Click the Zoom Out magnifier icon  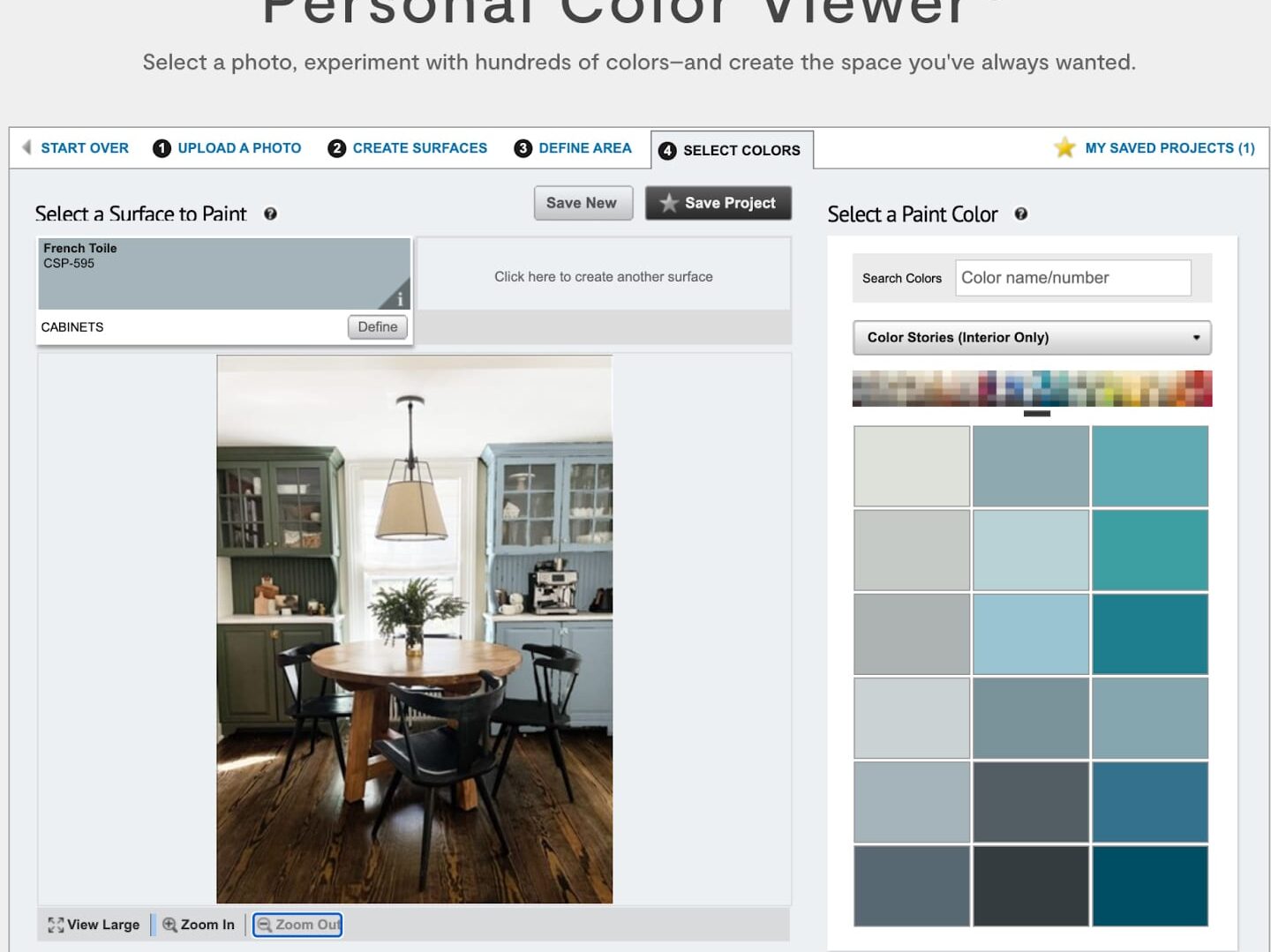(264, 925)
